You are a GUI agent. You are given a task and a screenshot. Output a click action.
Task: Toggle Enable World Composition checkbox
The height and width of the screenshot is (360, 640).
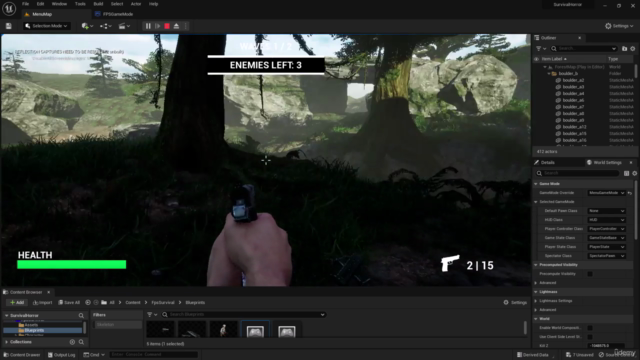click(x=590, y=328)
